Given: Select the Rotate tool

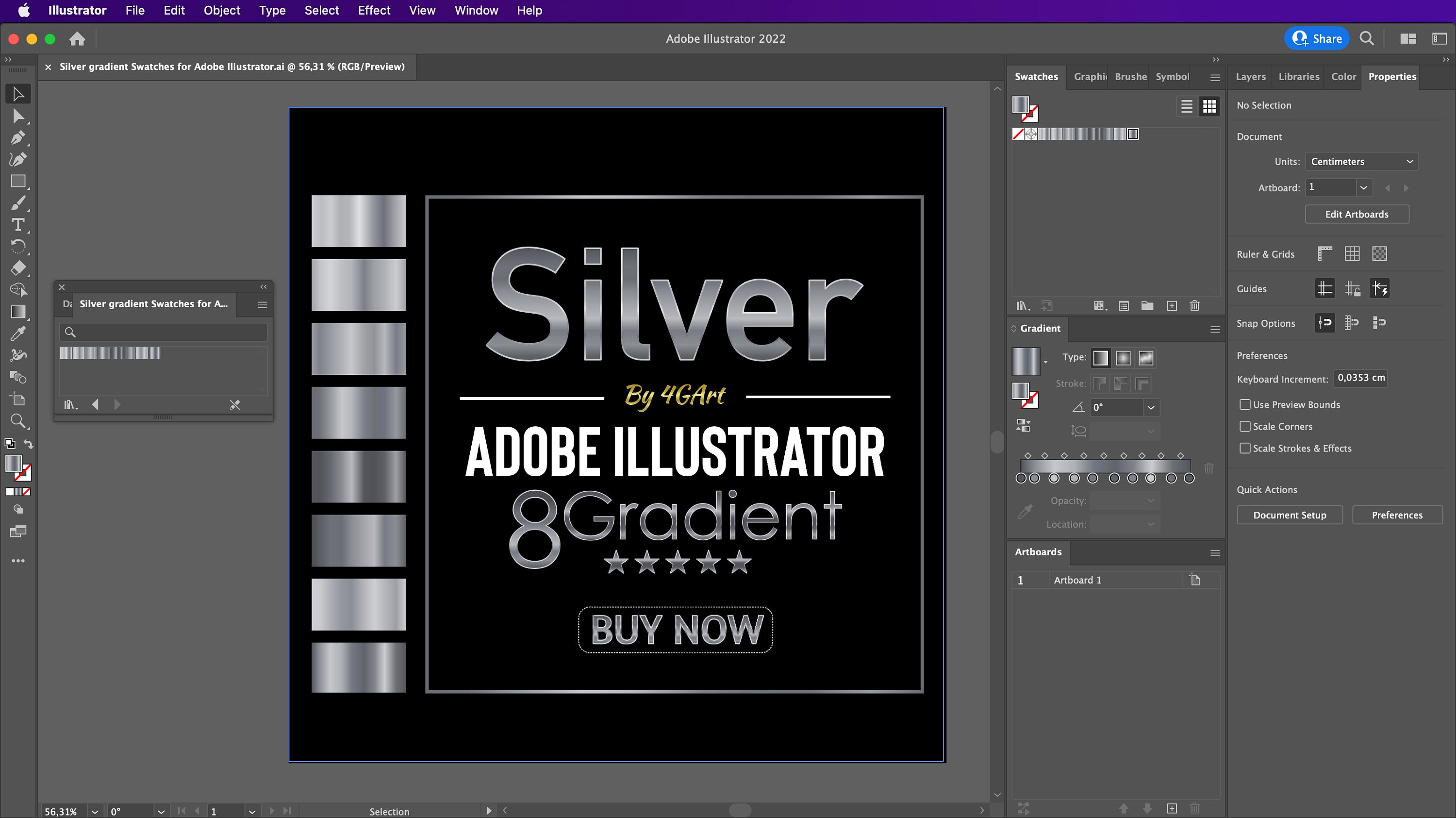Looking at the screenshot, I should [18, 247].
